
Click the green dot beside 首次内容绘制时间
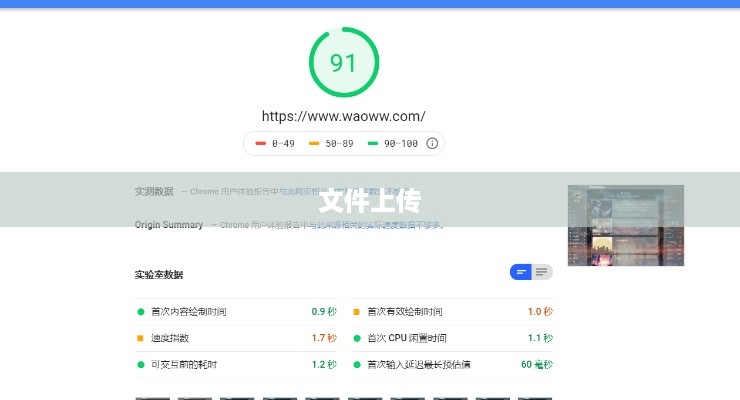click(x=140, y=312)
